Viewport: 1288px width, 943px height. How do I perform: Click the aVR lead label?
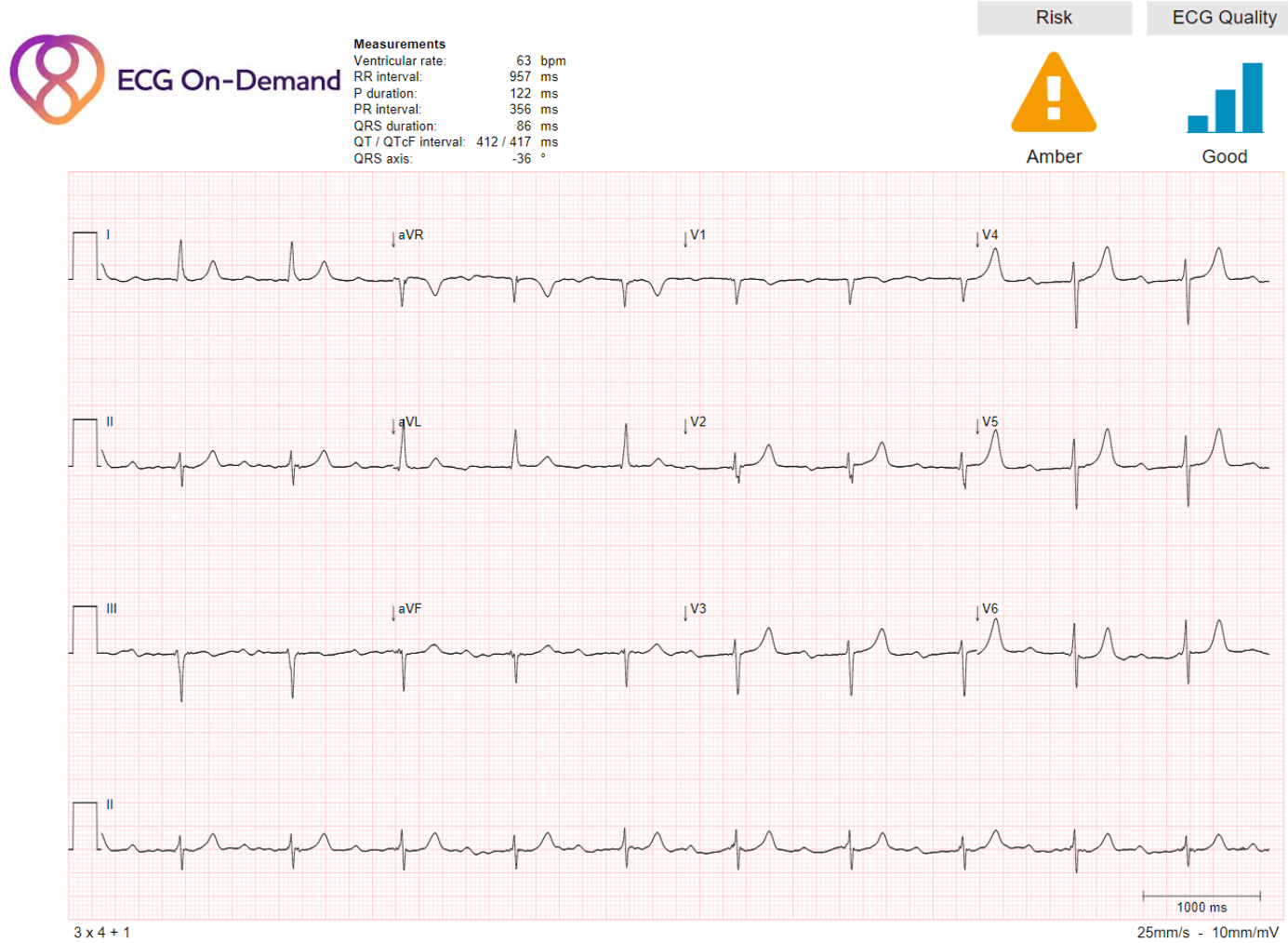tap(411, 235)
